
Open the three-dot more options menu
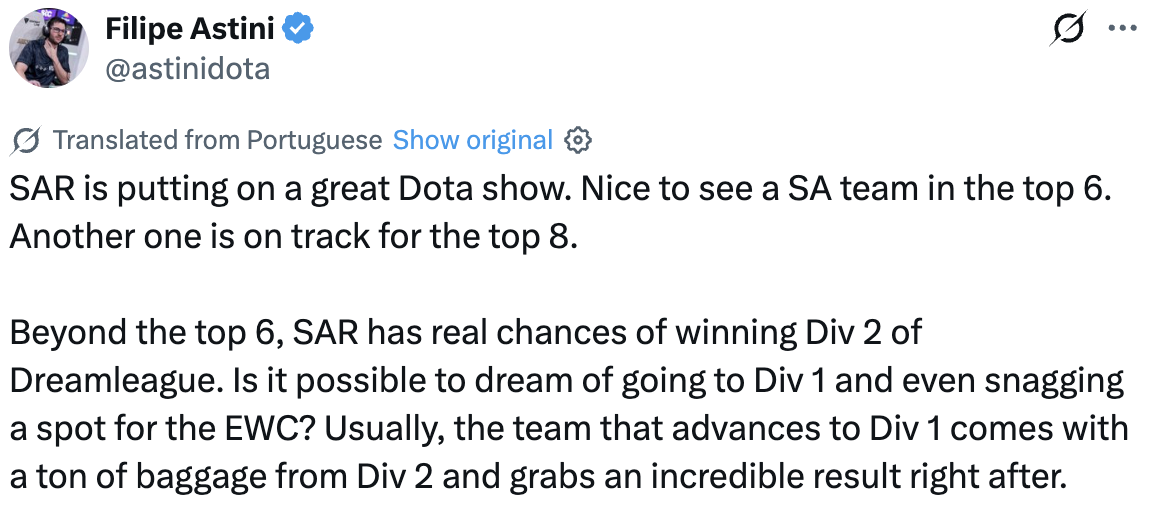click(1124, 30)
